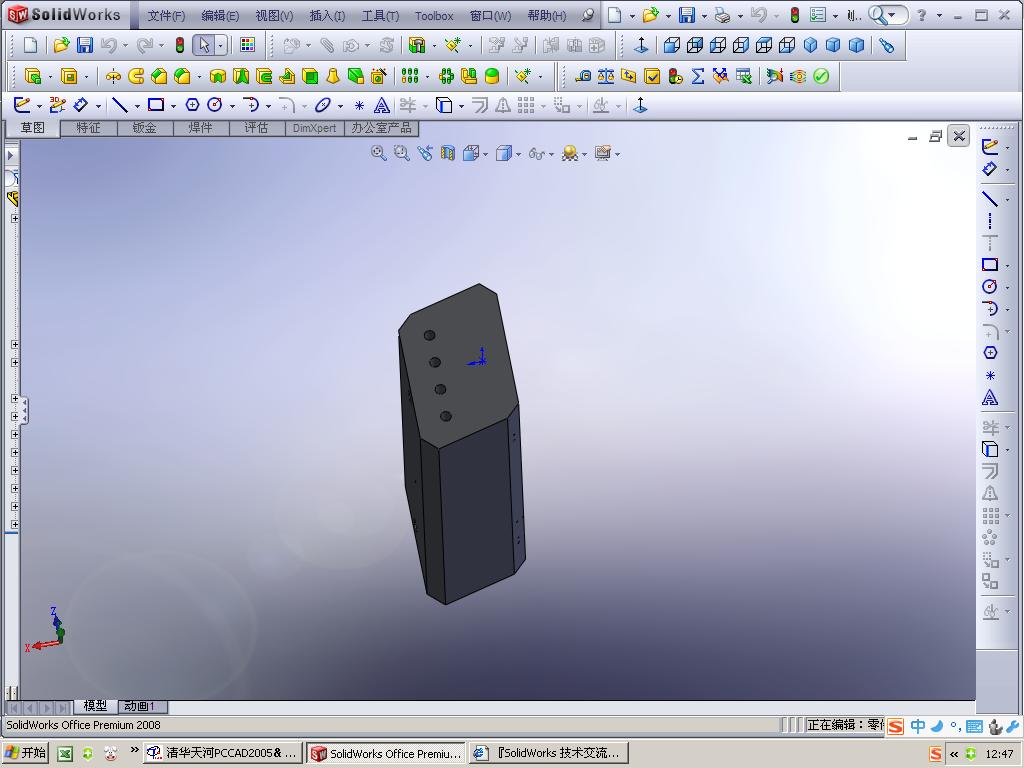The width and height of the screenshot is (1024, 768).
Task: Start the 3D Sketch tool
Action: 57,104
